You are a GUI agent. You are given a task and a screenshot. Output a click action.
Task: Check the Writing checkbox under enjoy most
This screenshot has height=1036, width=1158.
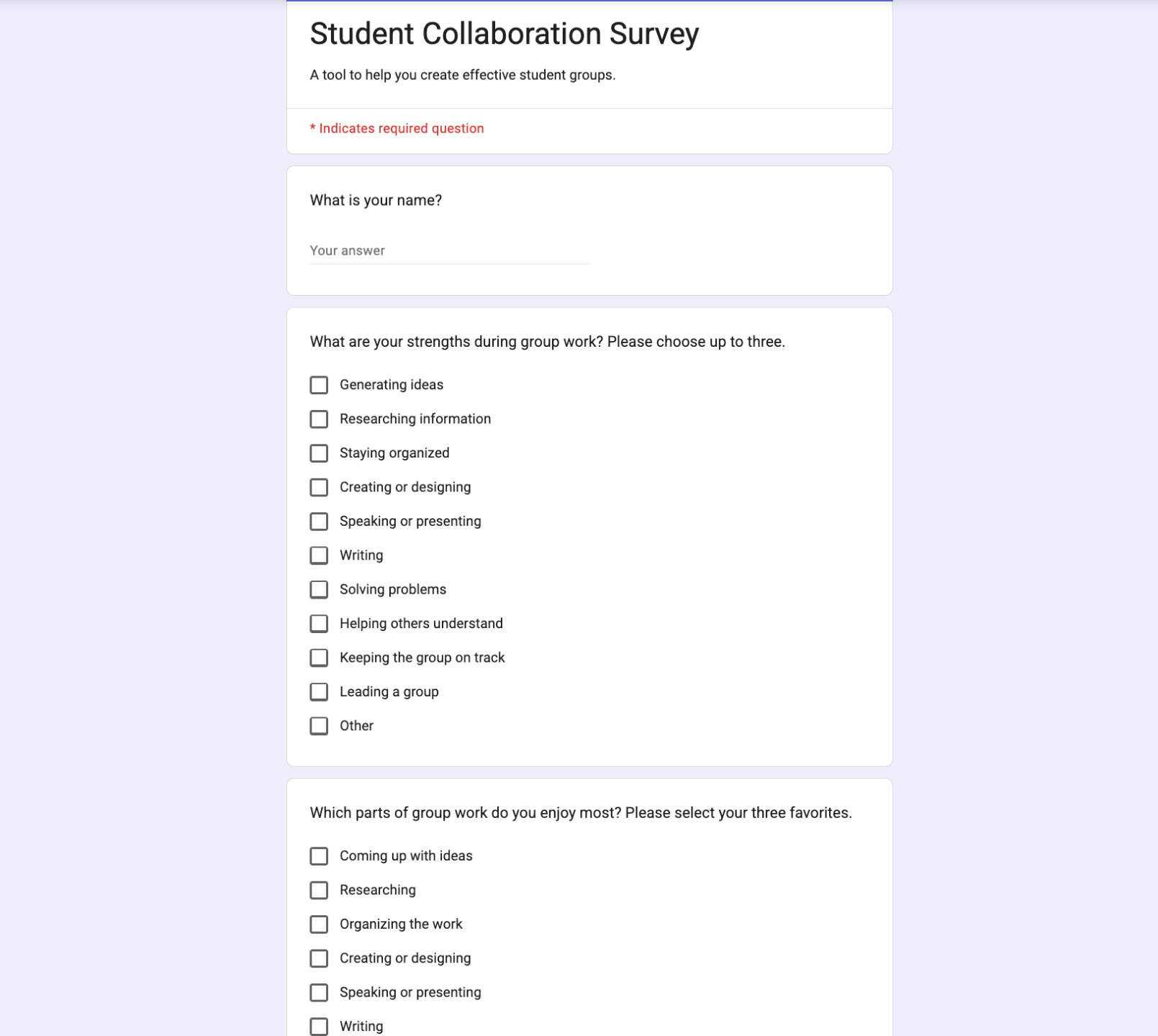pyautogui.click(x=319, y=1027)
